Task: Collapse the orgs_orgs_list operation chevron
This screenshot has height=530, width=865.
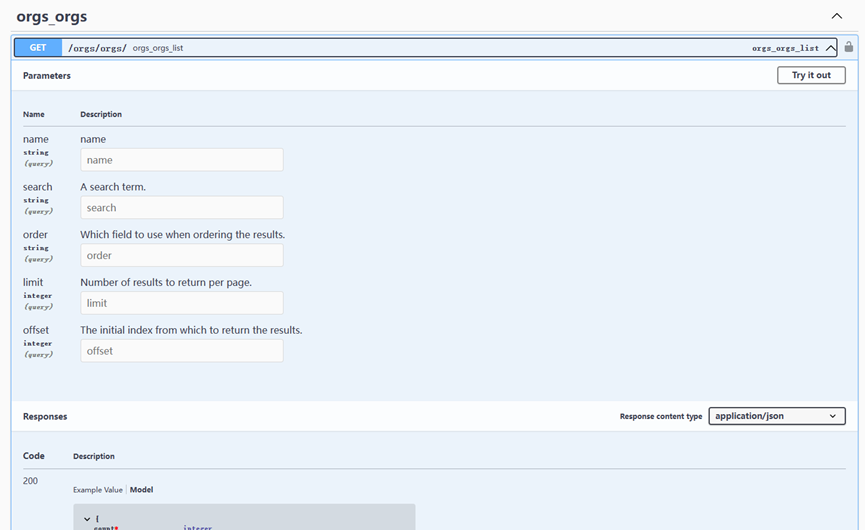Action: (x=830, y=48)
